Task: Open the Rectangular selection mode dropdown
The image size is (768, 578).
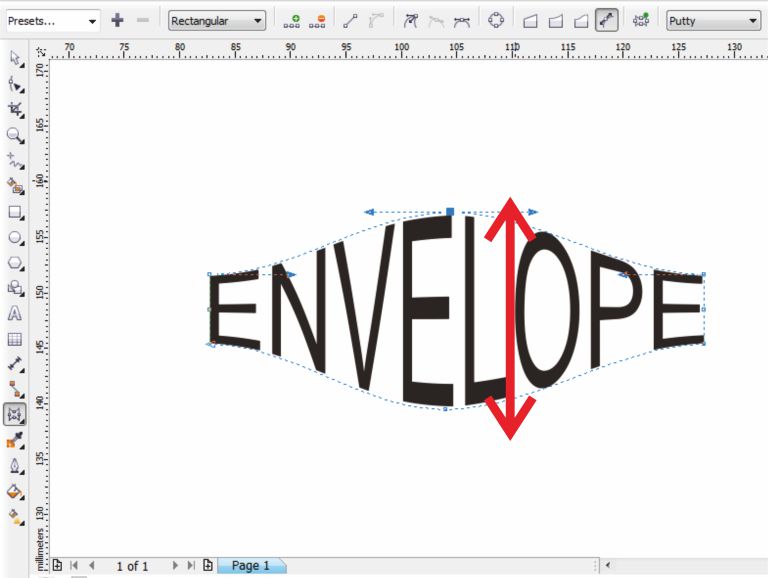Action: tap(217, 21)
